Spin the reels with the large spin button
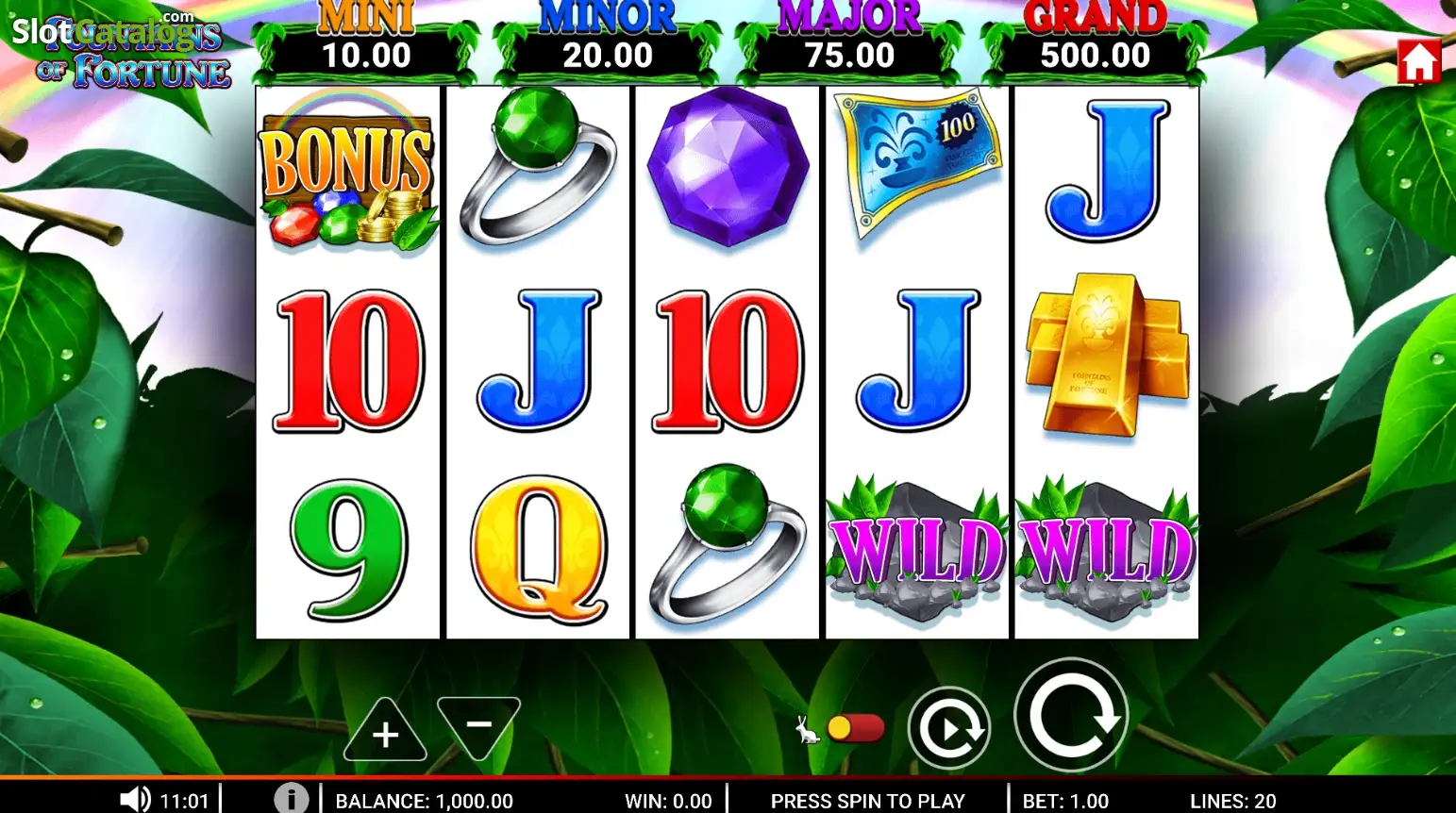This screenshot has height=813, width=1456. point(1071,715)
